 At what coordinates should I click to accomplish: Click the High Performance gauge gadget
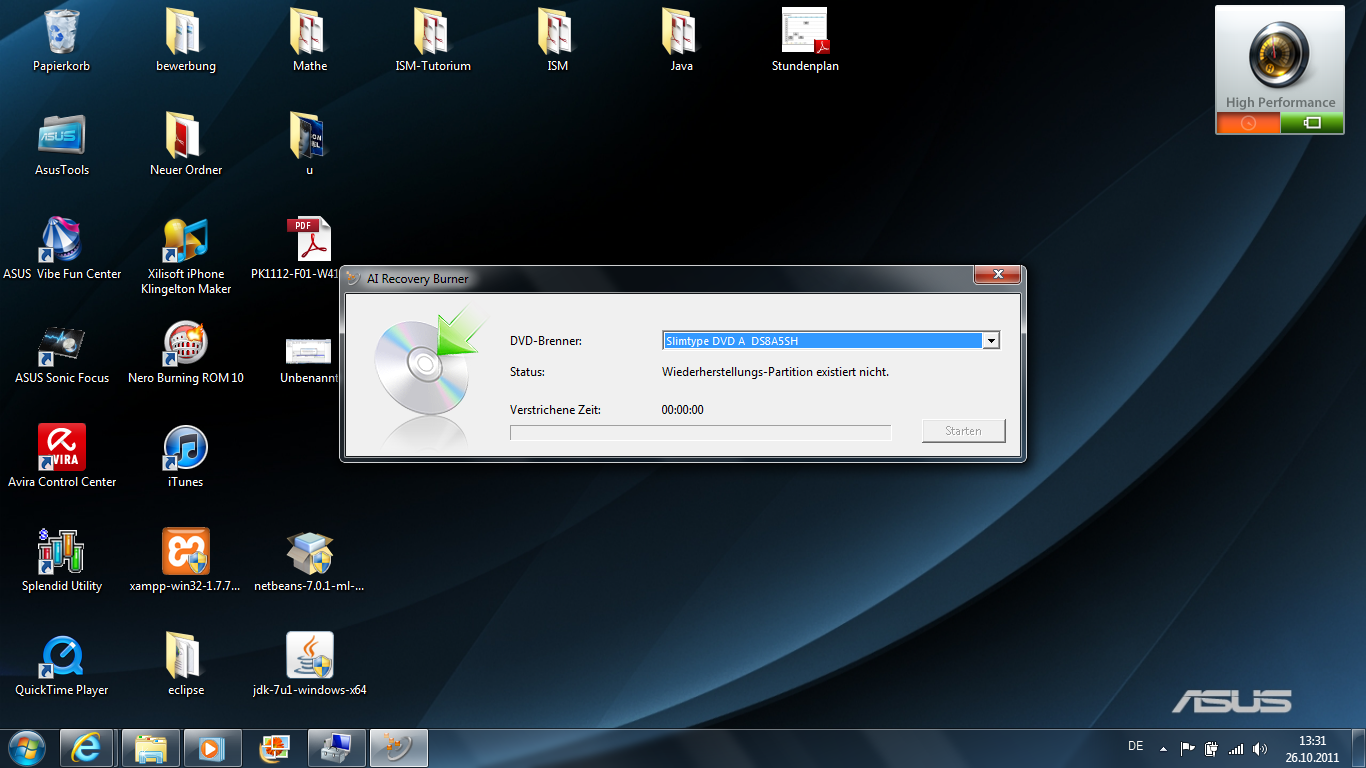pyautogui.click(x=1280, y=57)
